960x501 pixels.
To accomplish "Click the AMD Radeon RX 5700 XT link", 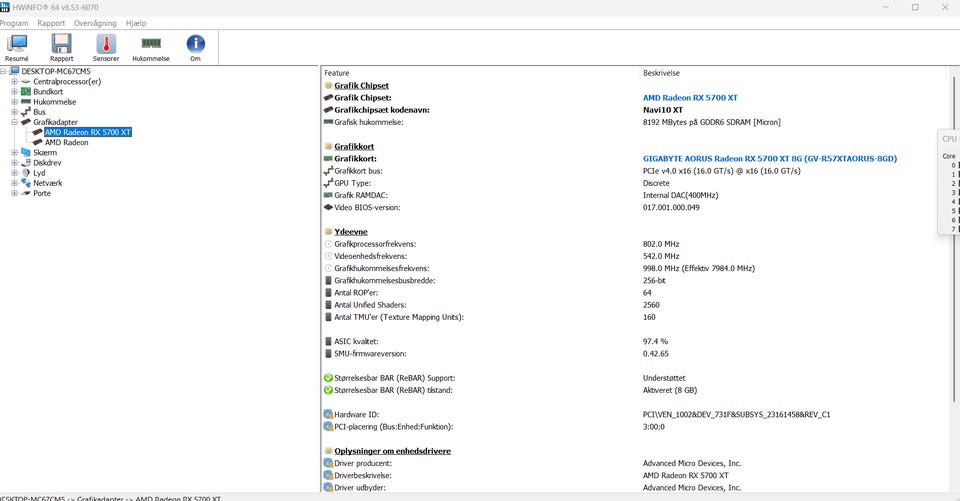I will point(690,97).
